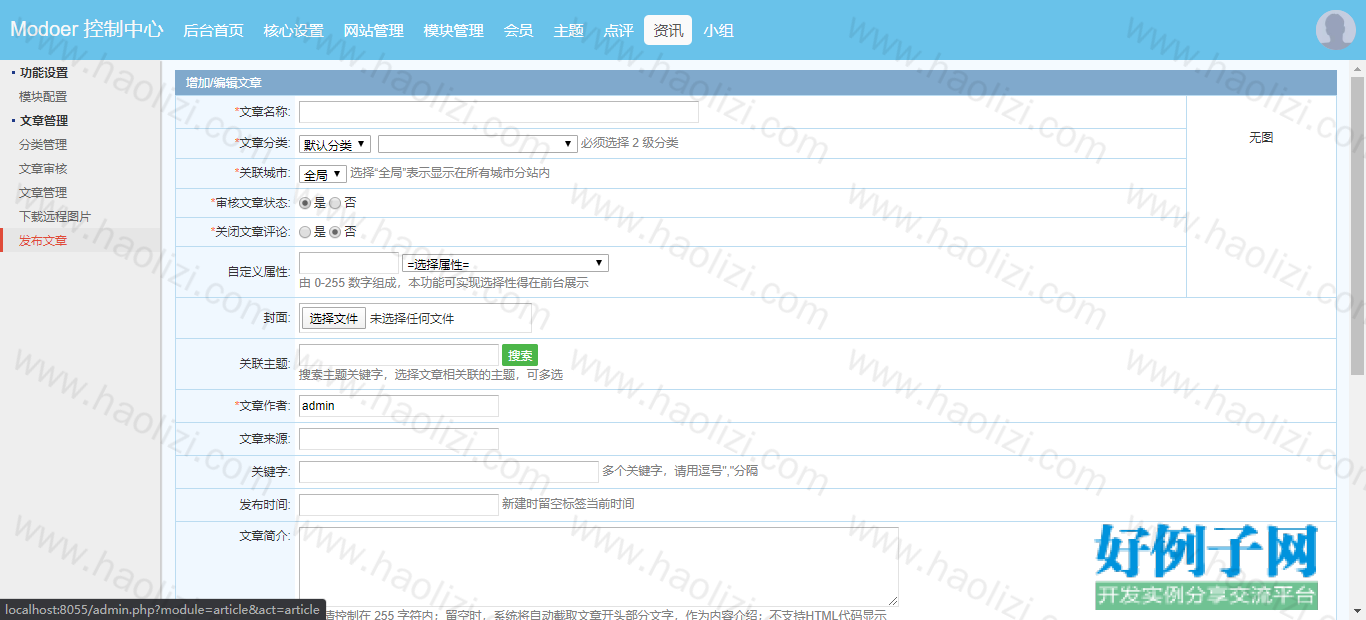Open the 主题 menu
The width and height of the screenshot is (1366, 620).
tap(568, 30)
